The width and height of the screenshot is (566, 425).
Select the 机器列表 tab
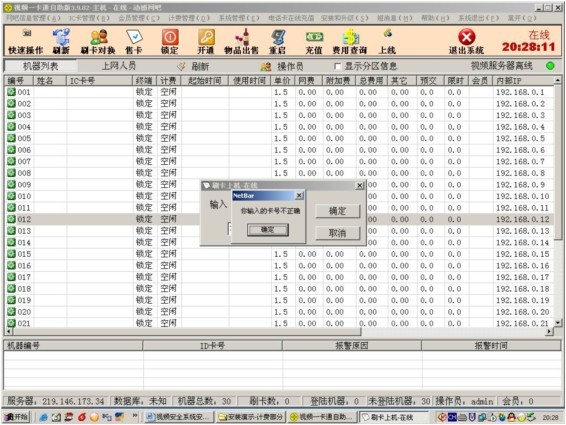tap(40, 66)
